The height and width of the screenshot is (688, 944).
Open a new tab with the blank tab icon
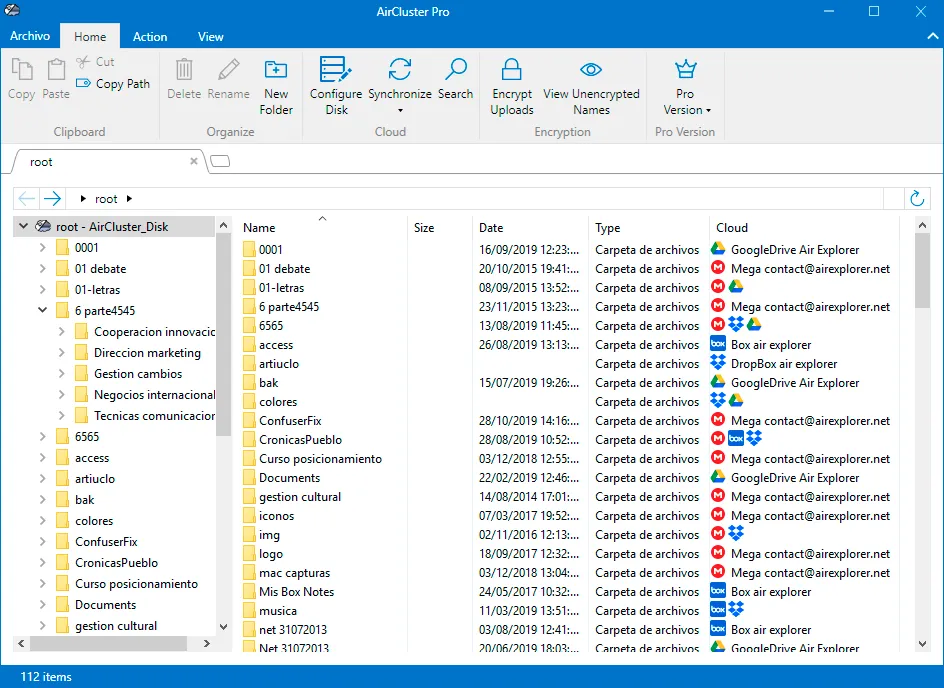click(220, 161)
